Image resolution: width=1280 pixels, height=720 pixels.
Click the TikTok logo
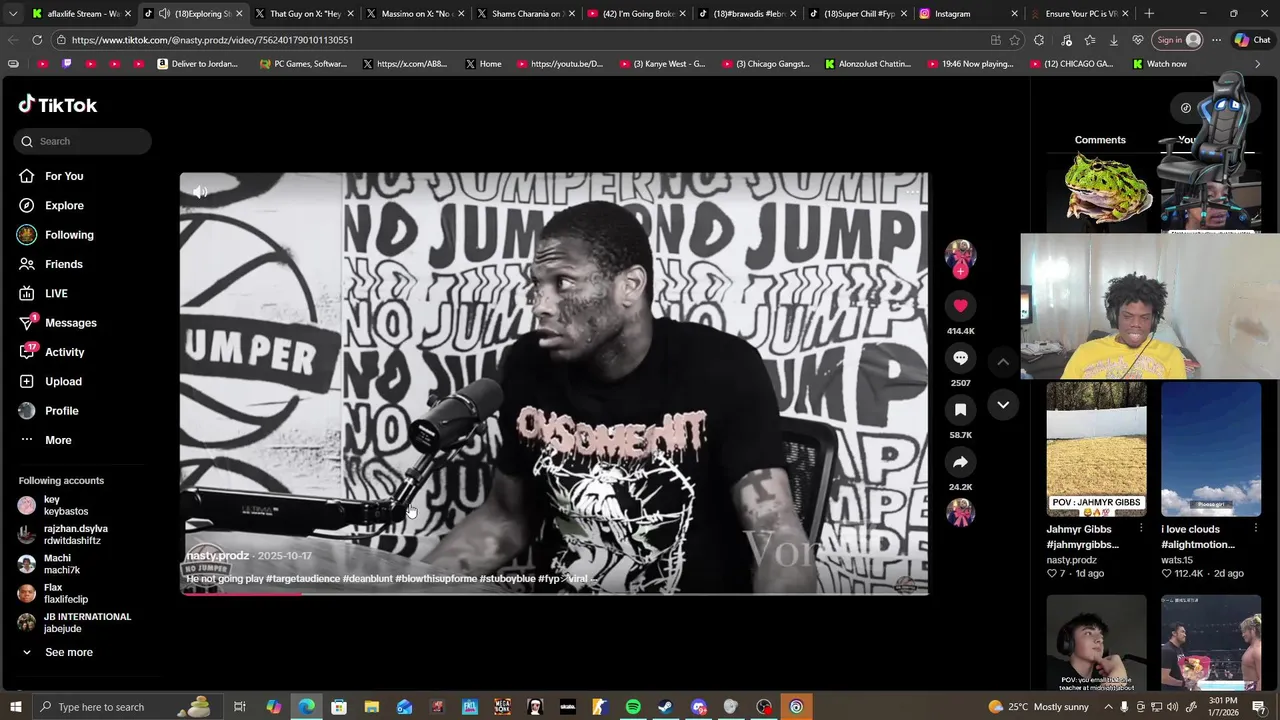[58, 105]
